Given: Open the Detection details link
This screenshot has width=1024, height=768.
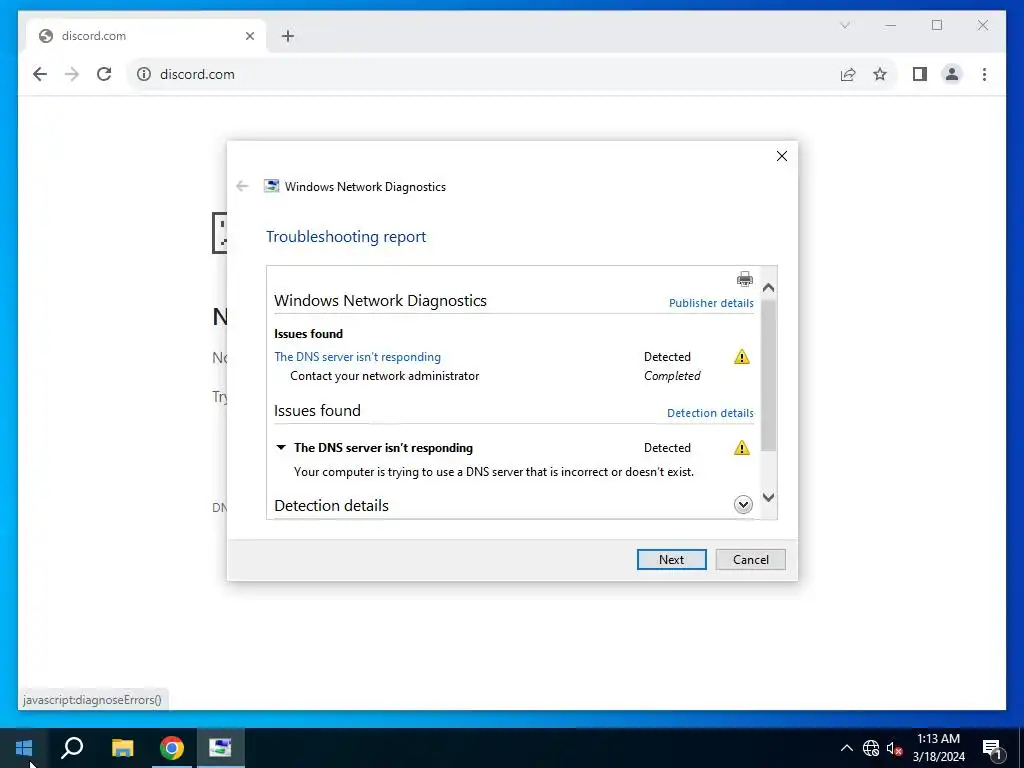Looking at the screenshot, I should pyautogui.click(x=710, y=413).
